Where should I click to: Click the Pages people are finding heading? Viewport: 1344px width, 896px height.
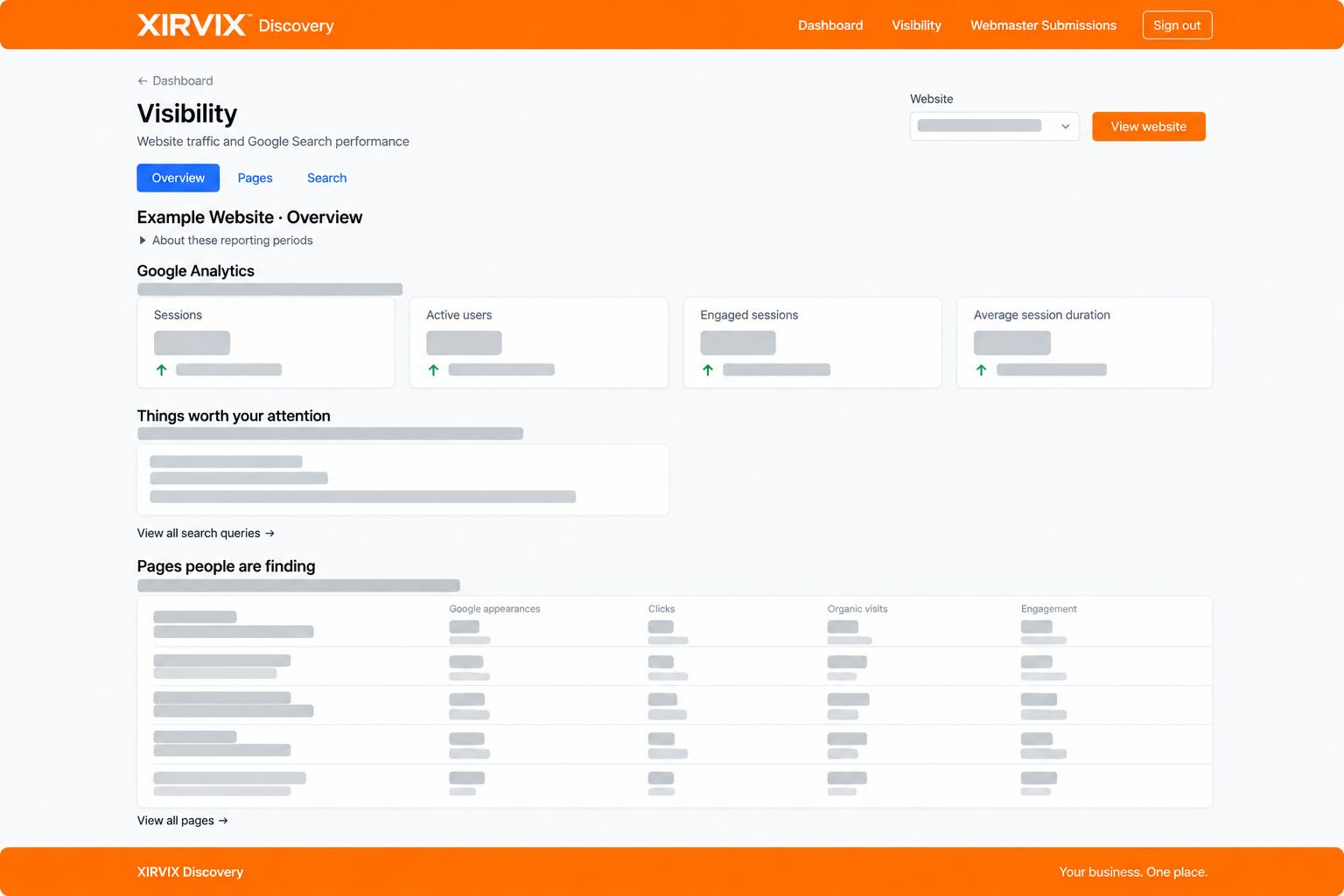pos(226,567)
